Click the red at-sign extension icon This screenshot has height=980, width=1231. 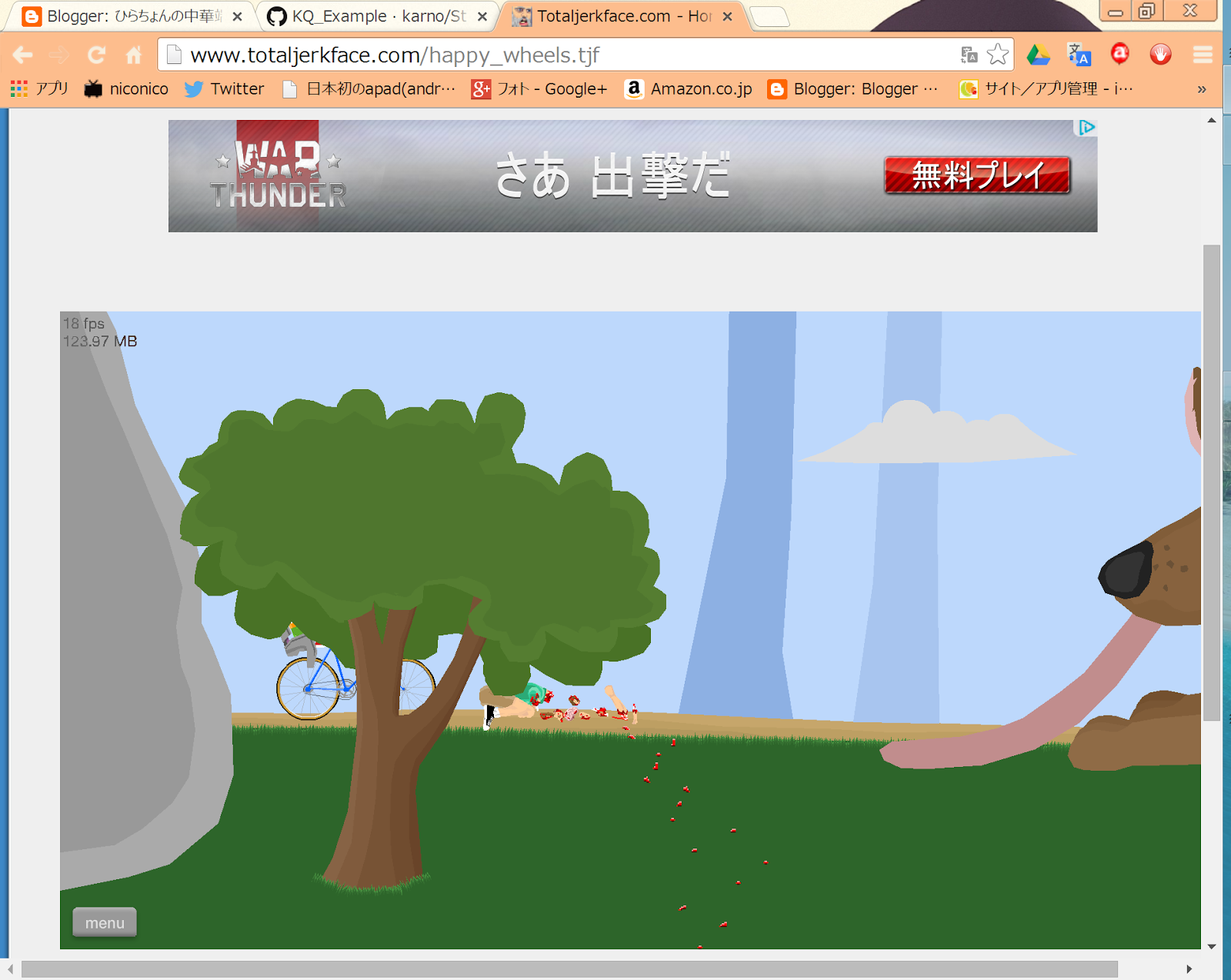pyautogui.click(x=1120, y=54)
